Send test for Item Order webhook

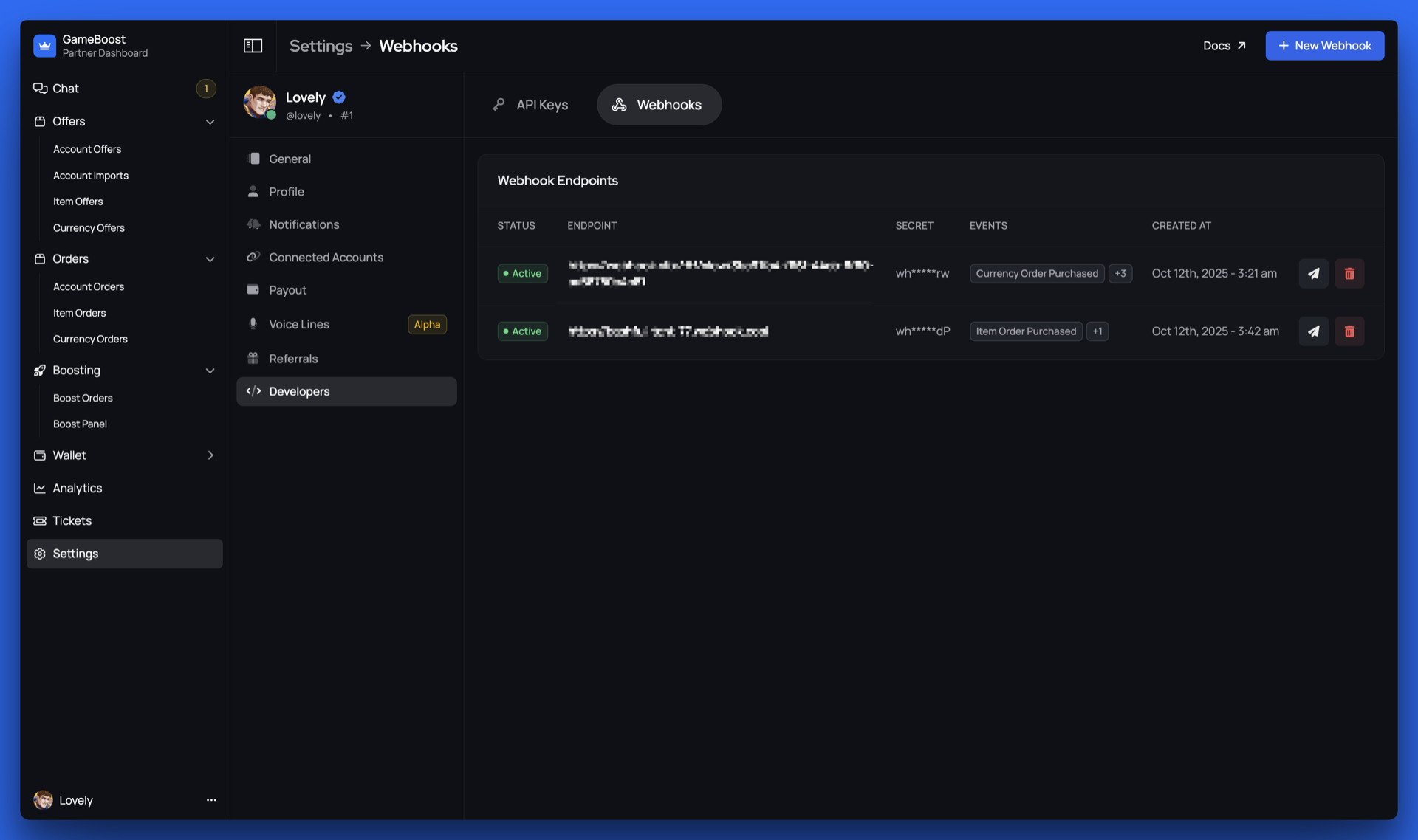(1313, 331)
